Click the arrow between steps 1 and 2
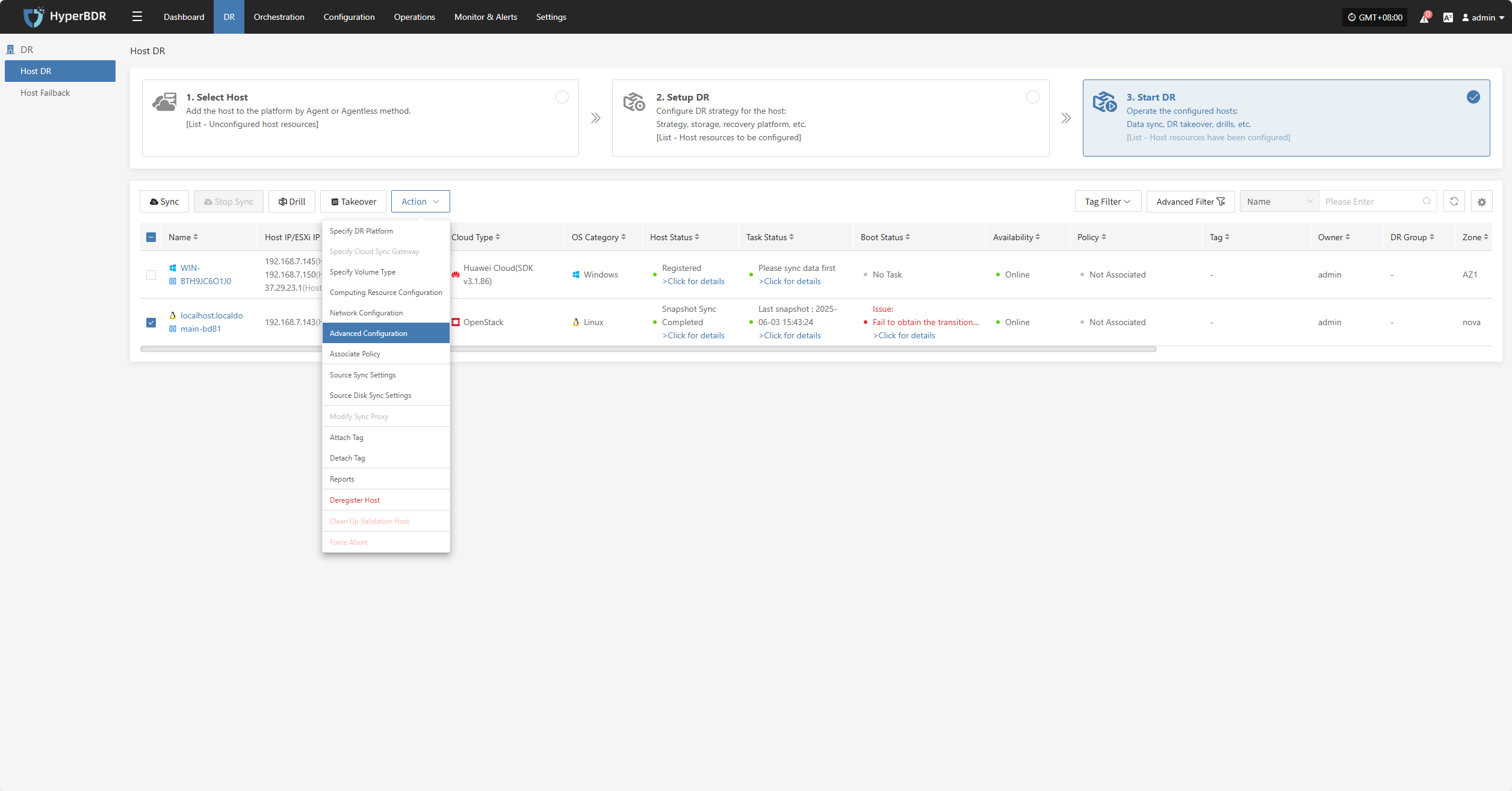This screenshot has height=791, width=1512. (x=595, y=118)
